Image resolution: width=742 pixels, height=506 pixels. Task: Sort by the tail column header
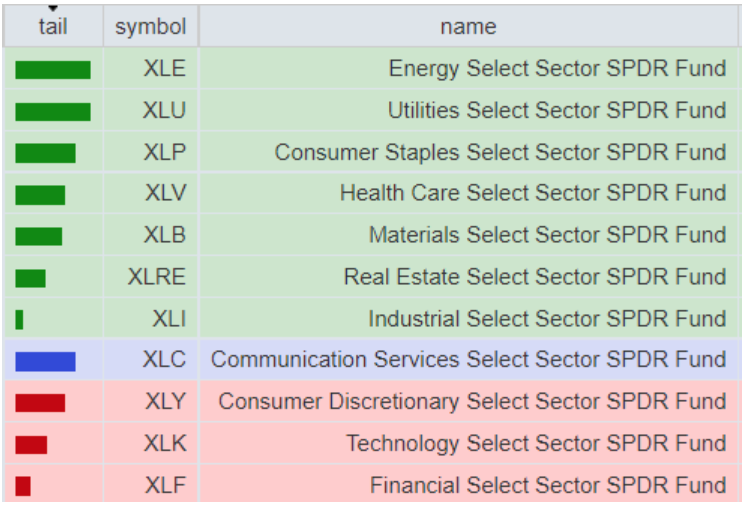point(52,28)
